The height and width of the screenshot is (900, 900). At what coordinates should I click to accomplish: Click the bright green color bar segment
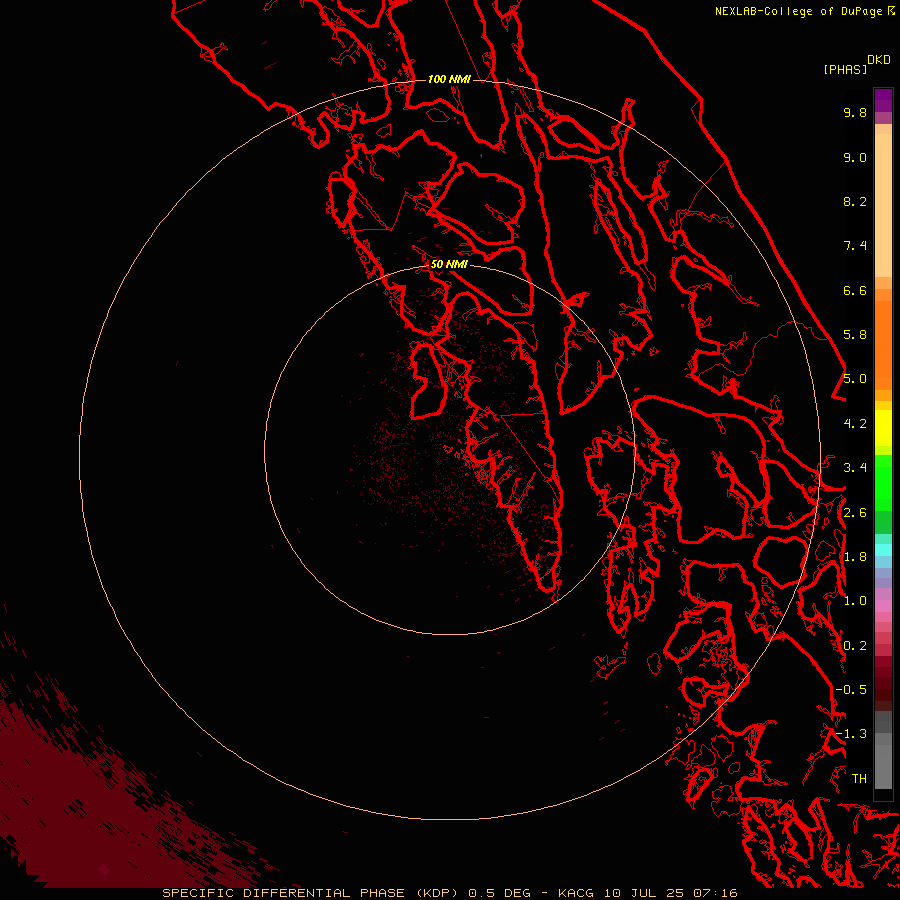click(883, 482)
